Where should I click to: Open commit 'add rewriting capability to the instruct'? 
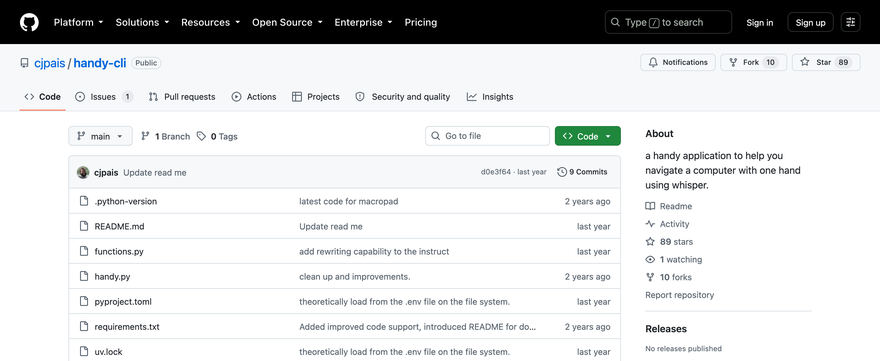(x=374, y=252)
